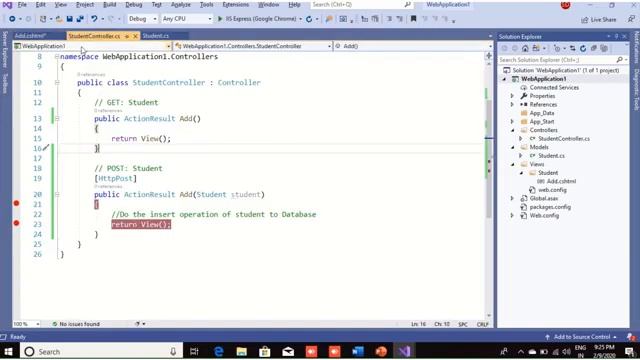Click the Windows Start button
Screen dimensions: 640x360
(8, 351)
